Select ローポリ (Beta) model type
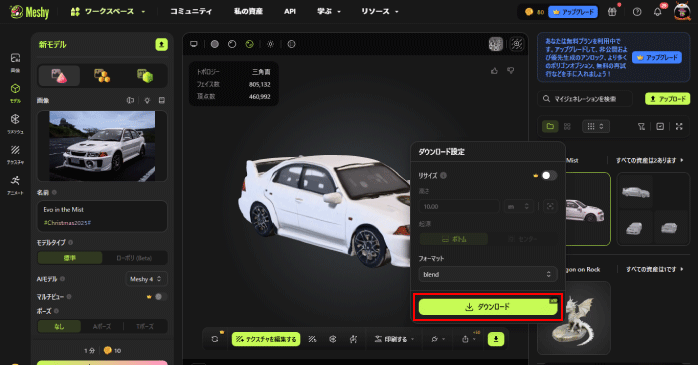698x365 pixels. [x=134, y=258]
